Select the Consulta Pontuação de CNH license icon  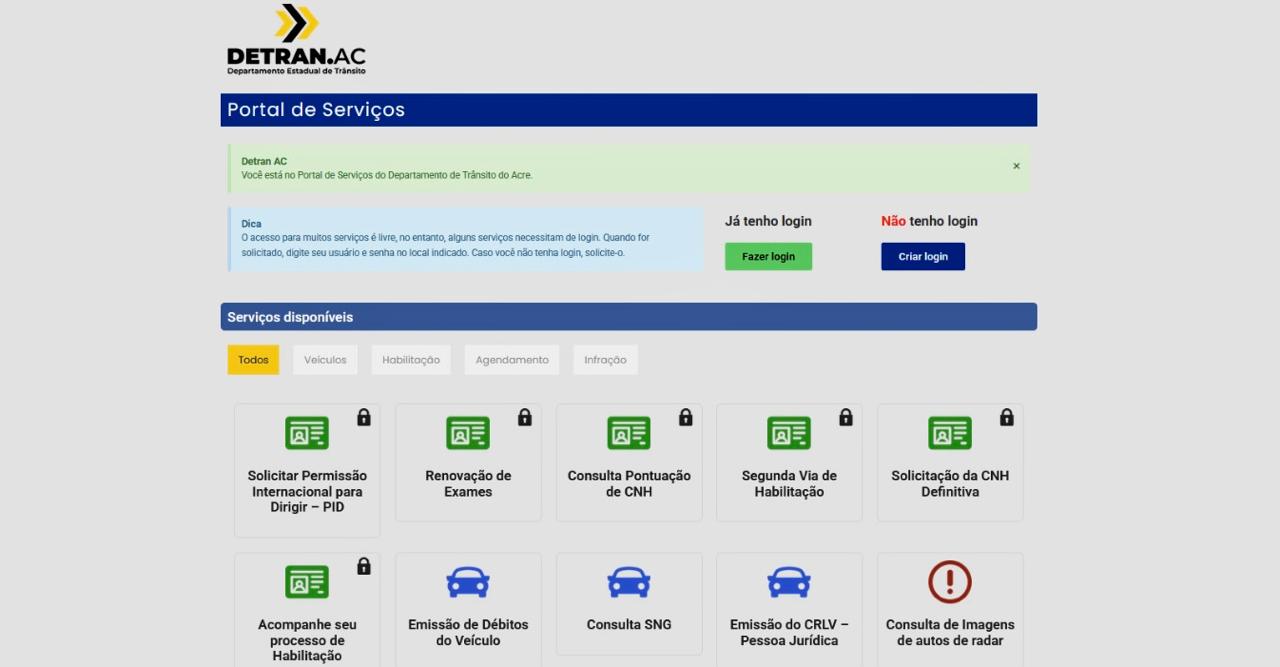click(628, 432)
